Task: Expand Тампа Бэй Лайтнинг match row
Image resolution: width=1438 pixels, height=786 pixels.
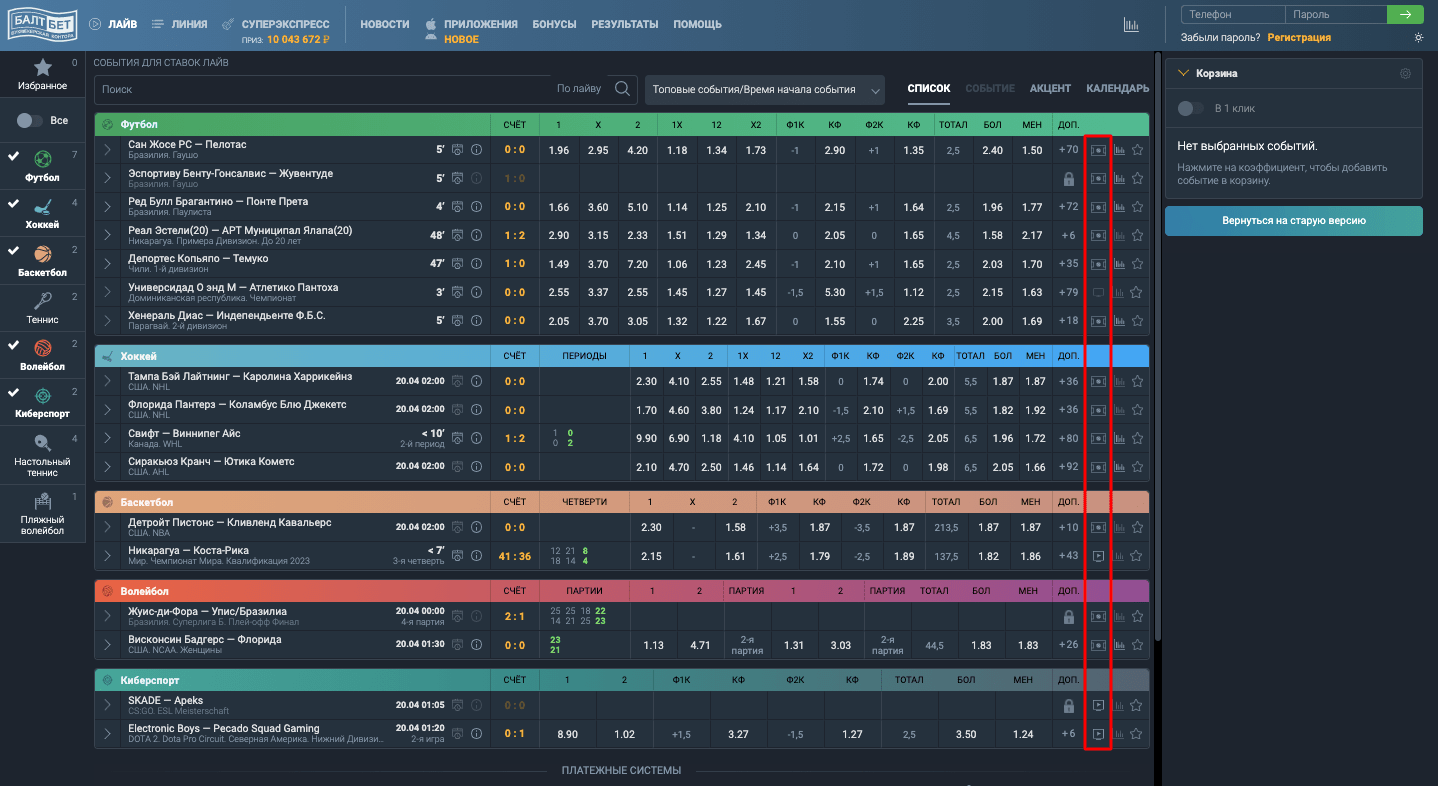Action: [x=107, y=381]
